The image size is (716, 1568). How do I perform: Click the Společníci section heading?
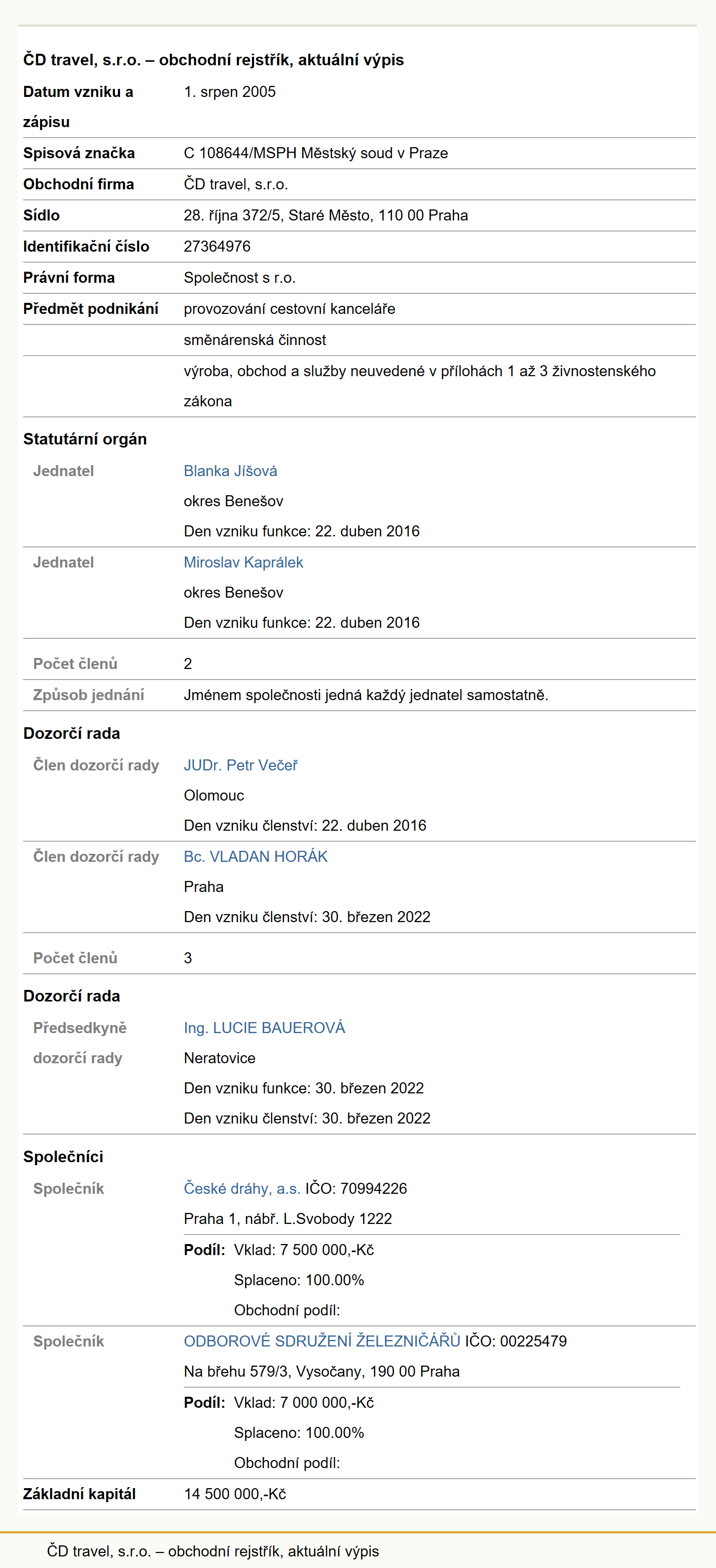pyautogui.click(x=63, y=1157)
